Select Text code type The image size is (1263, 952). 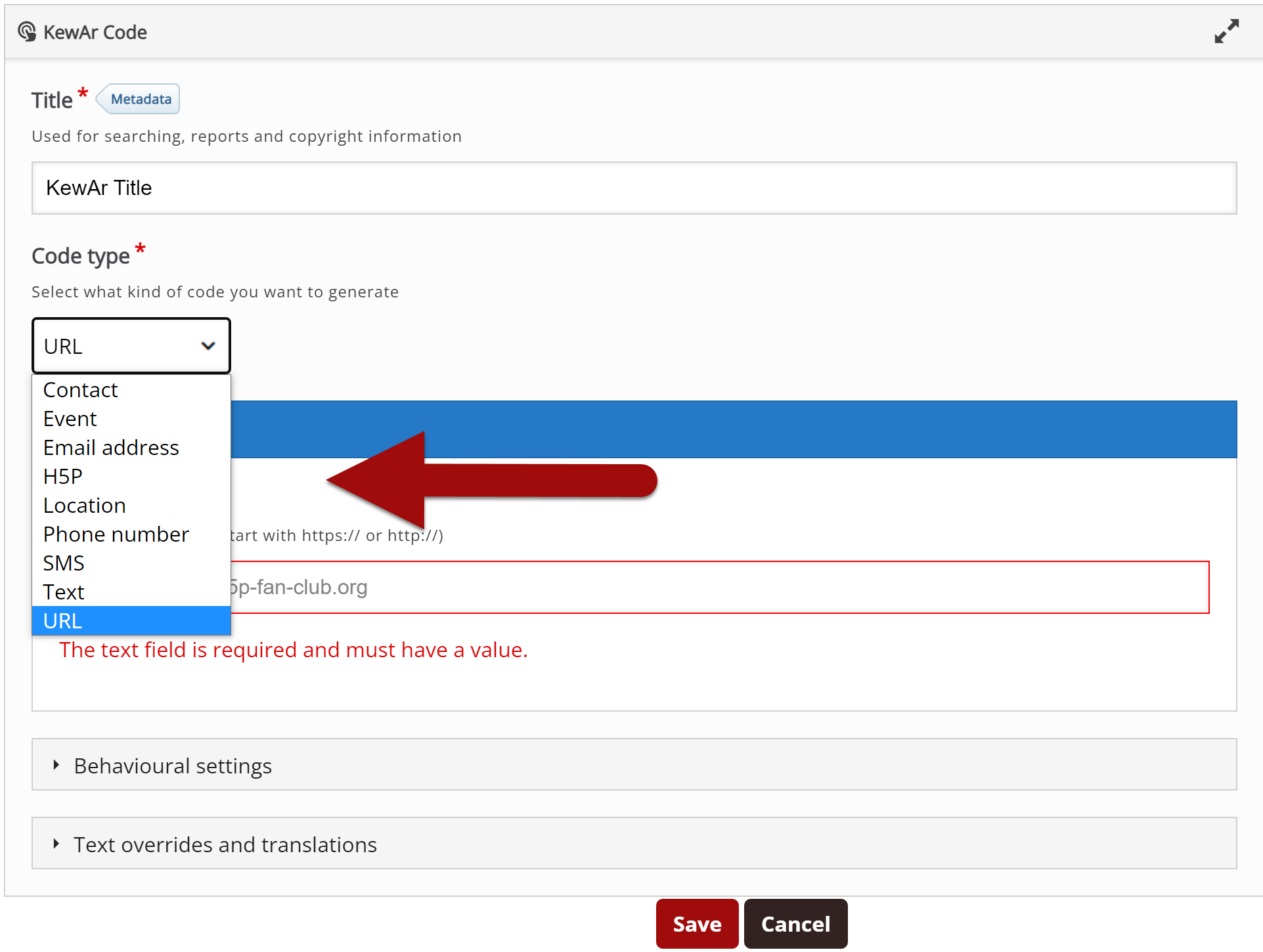[64, 592]
